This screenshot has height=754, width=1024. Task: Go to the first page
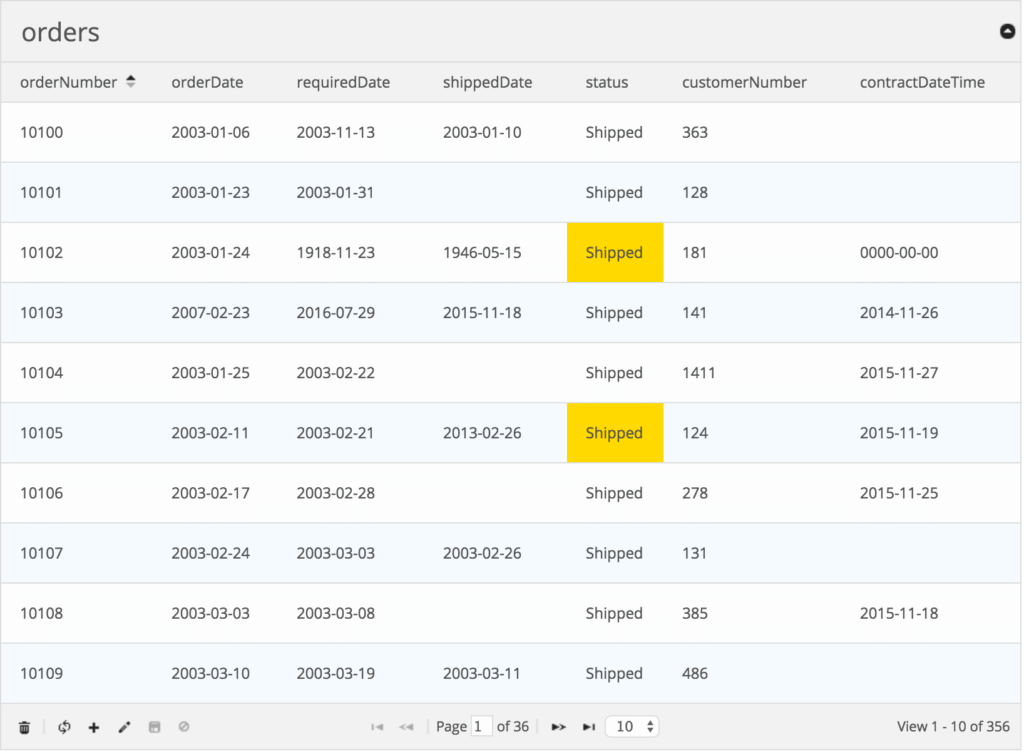pyautogui.click(x=377, y=727)
